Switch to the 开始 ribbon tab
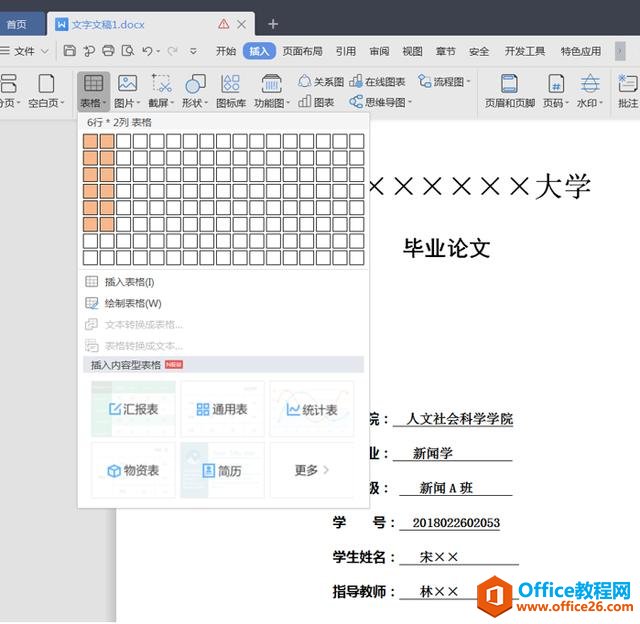 coord(226,51)
